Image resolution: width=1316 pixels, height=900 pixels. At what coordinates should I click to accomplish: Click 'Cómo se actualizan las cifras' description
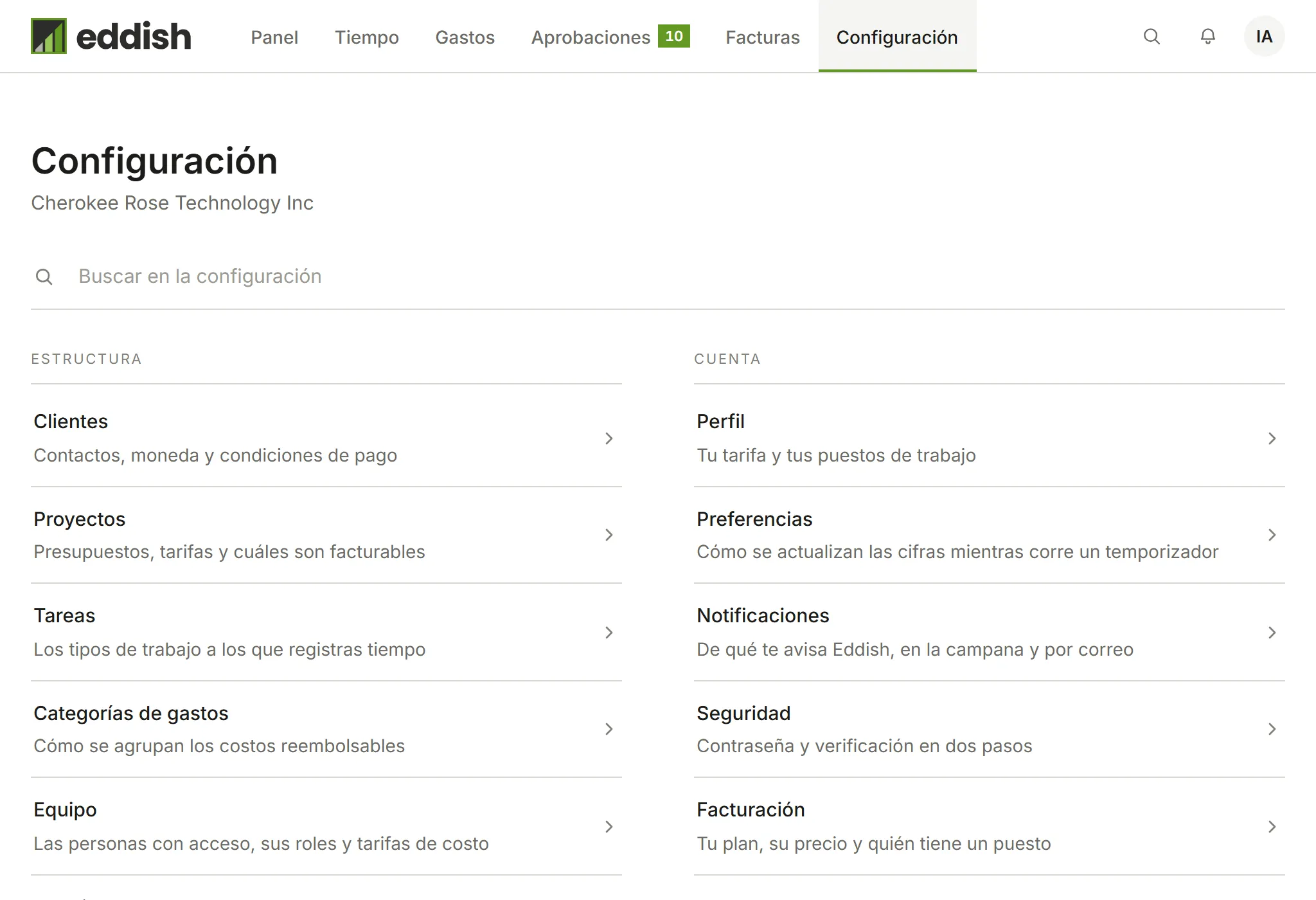coord(957,552)
